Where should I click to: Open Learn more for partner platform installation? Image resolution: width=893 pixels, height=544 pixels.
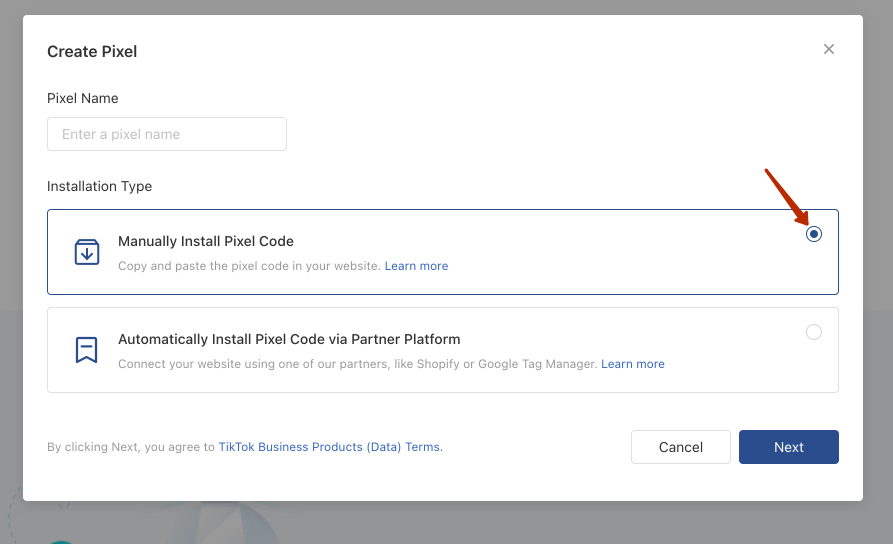point(632,364)
